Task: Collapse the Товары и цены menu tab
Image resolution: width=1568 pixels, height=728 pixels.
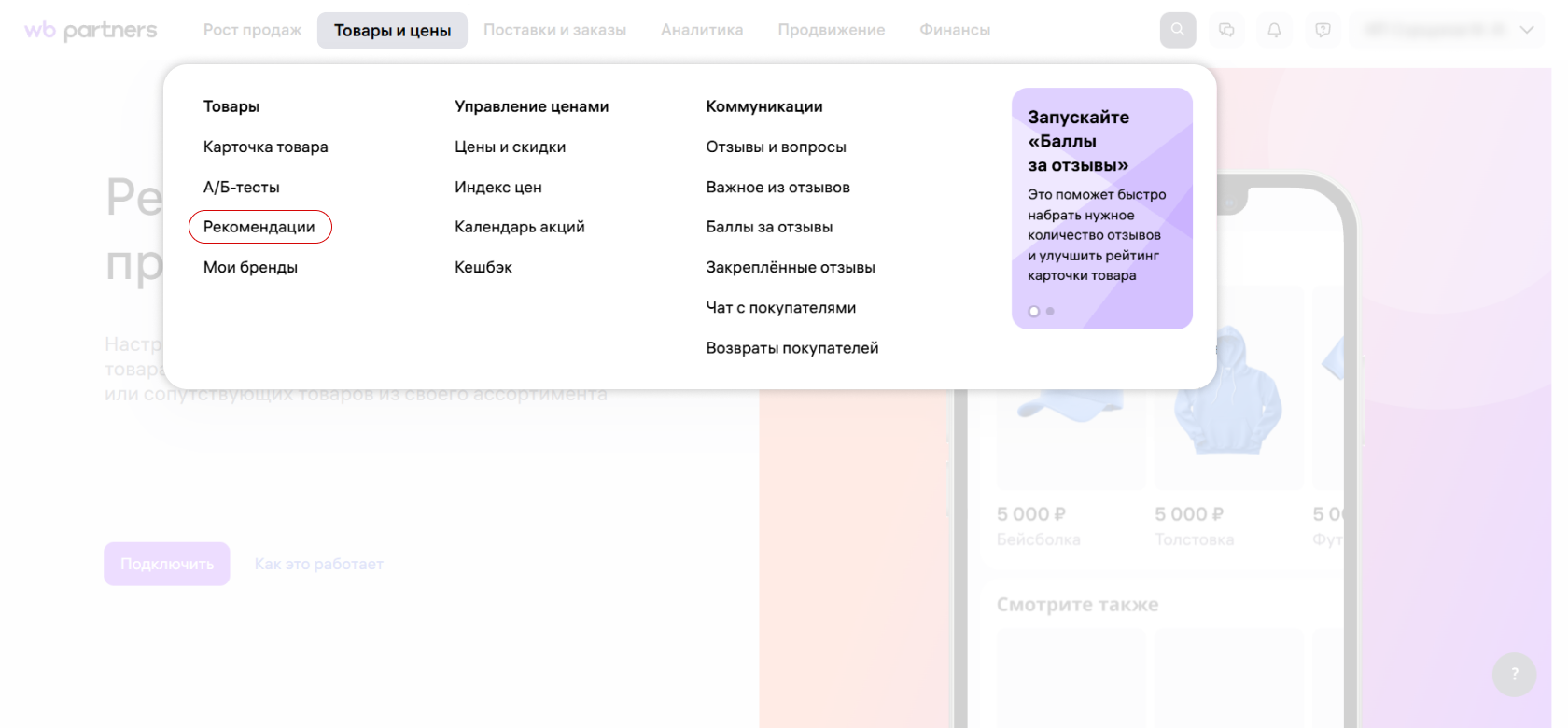Action: click(x=392, y=30)
